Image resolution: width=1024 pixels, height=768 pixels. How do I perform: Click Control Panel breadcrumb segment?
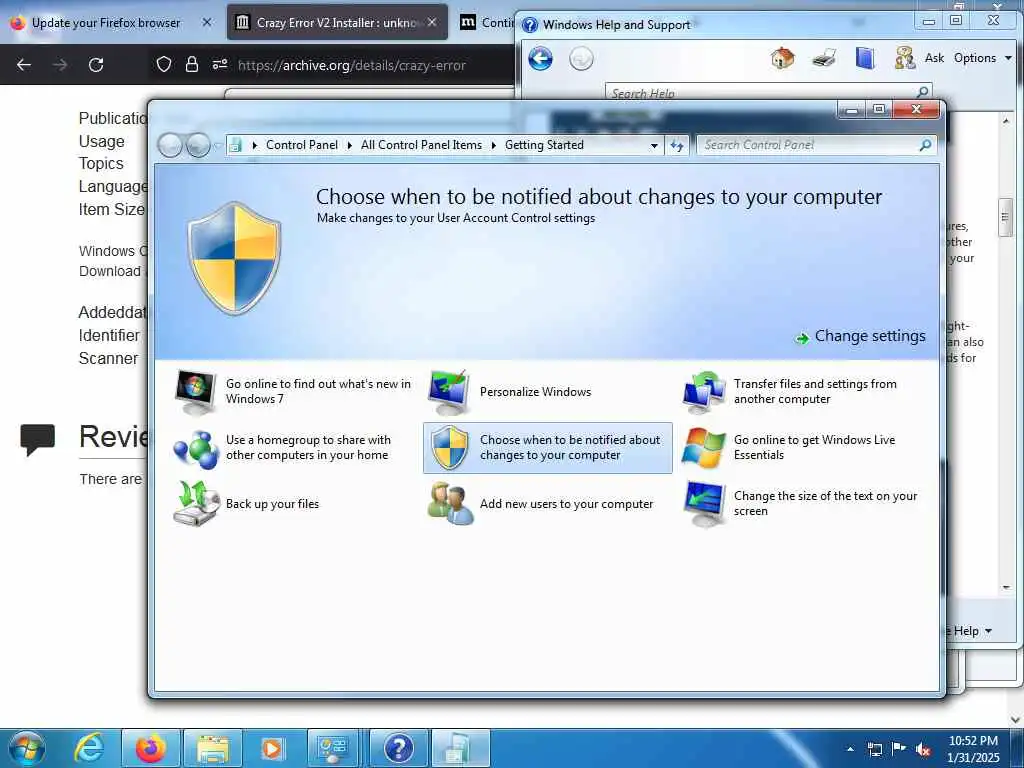pos(302,145)
